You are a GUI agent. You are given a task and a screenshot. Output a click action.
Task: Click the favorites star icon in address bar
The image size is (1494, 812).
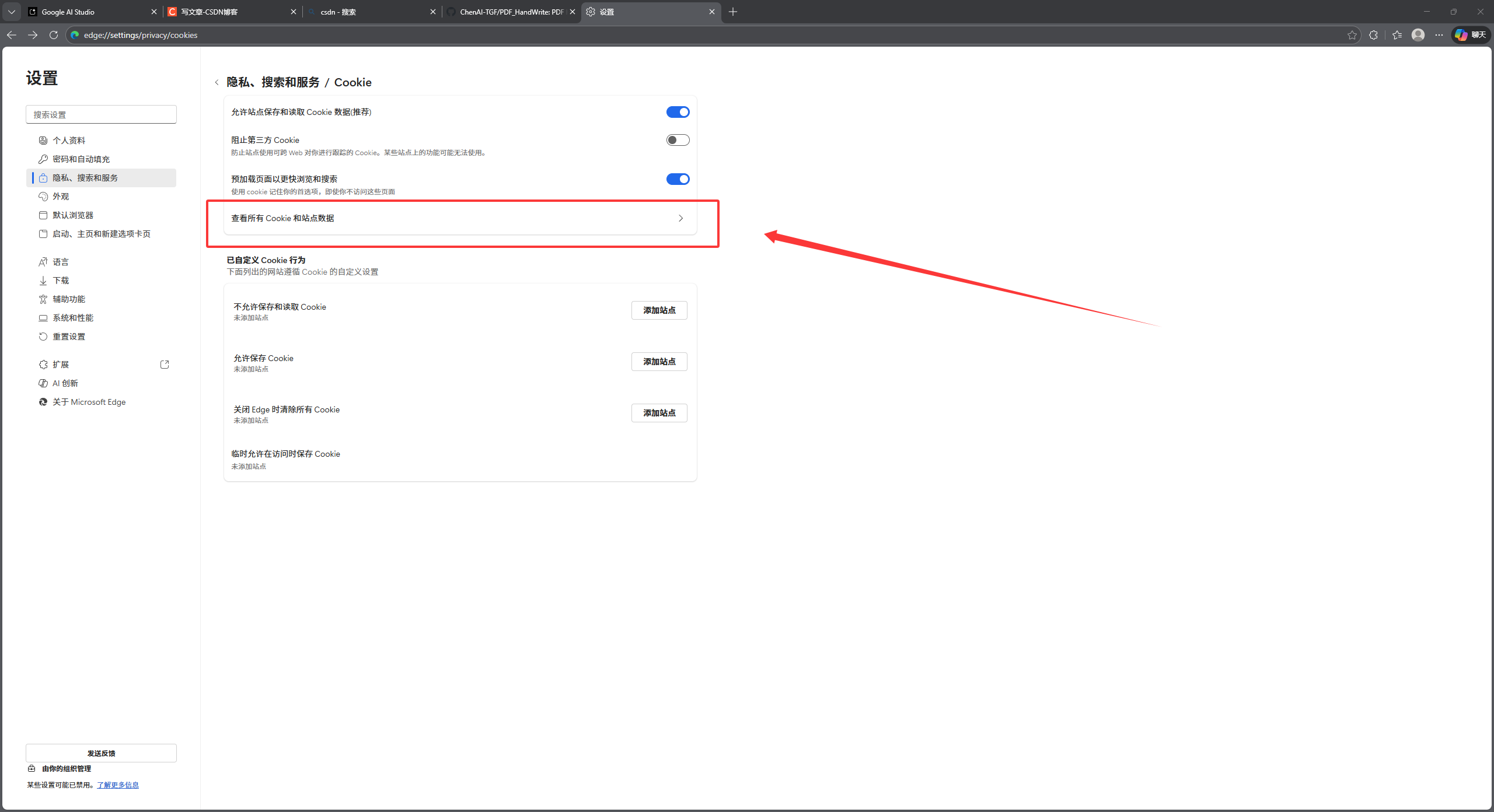(x=1352, y=35)
